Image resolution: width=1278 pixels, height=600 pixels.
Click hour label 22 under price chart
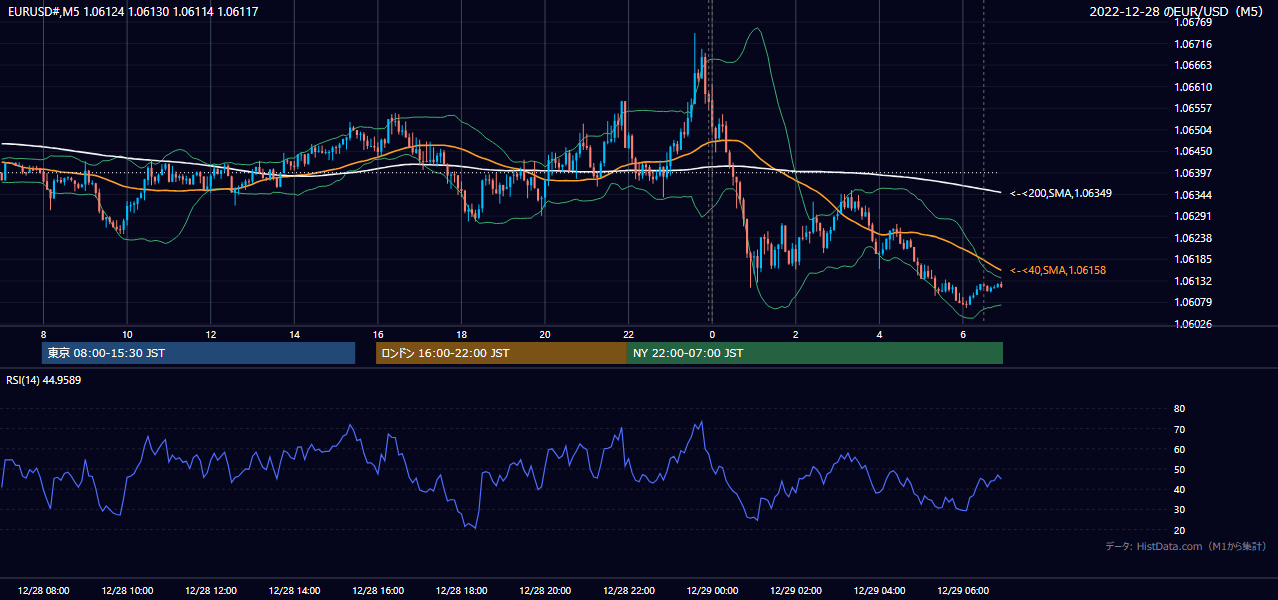click(x=628, y=334)
